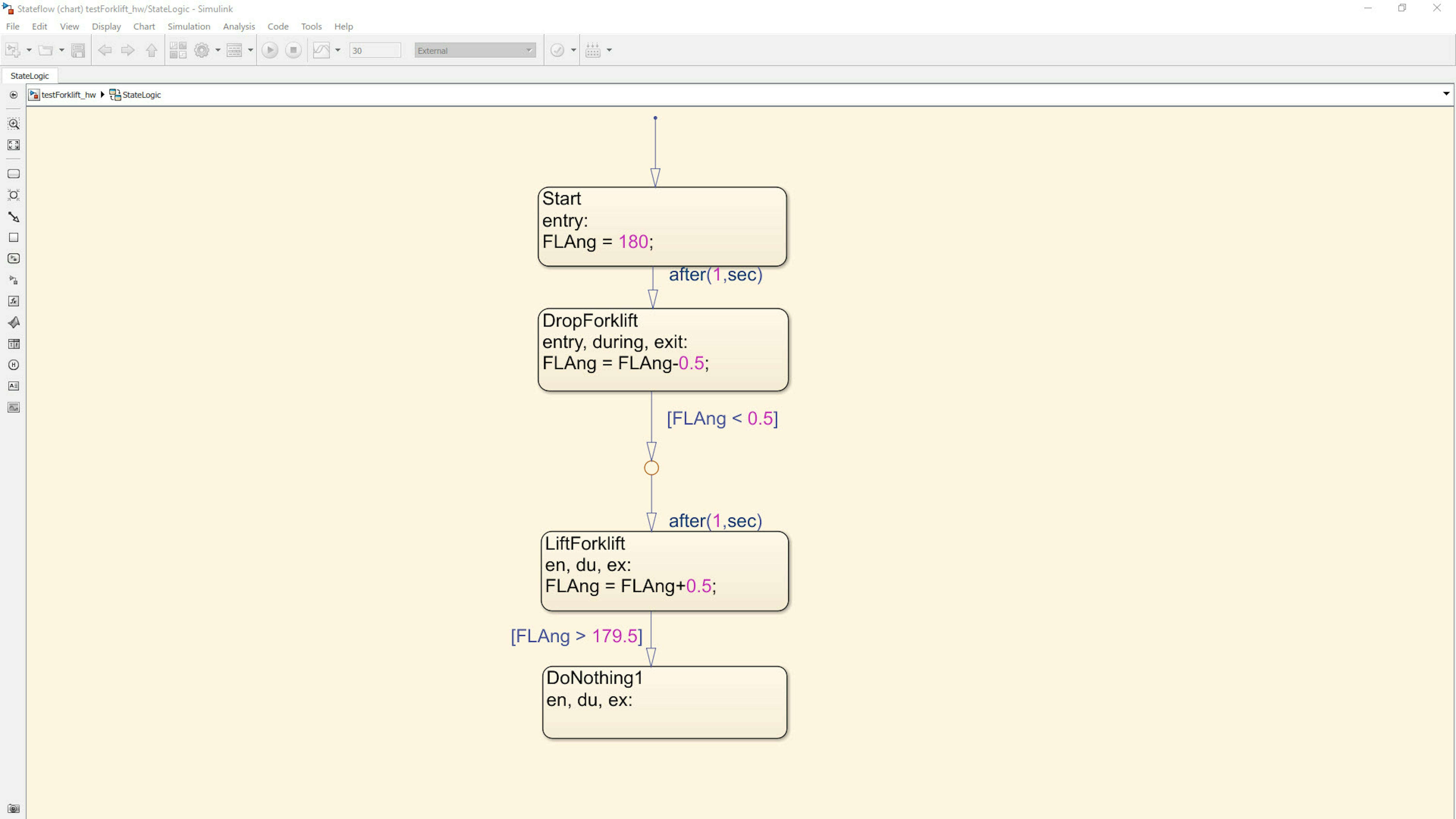This screenshot has width=1456, height=819.
Task: Select the Zoom In palette tool
Action: point(14,124)
